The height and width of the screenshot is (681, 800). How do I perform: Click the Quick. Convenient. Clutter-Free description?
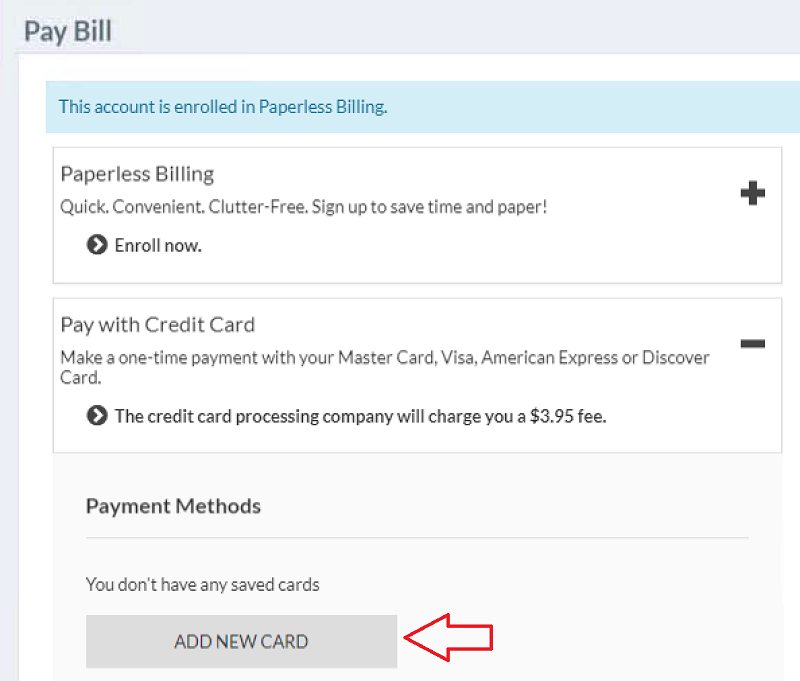304,207
